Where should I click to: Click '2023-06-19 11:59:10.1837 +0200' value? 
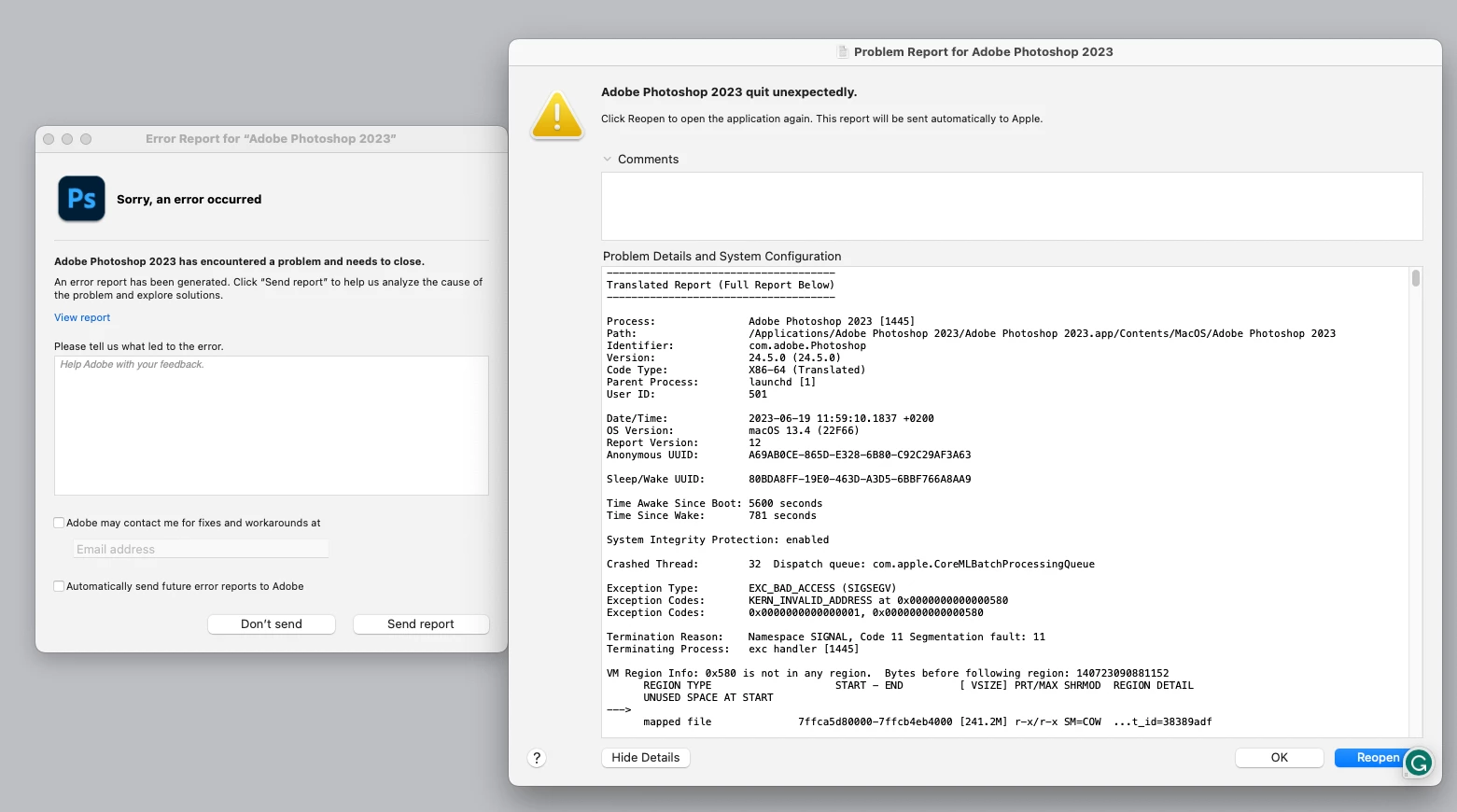point(841,419)
